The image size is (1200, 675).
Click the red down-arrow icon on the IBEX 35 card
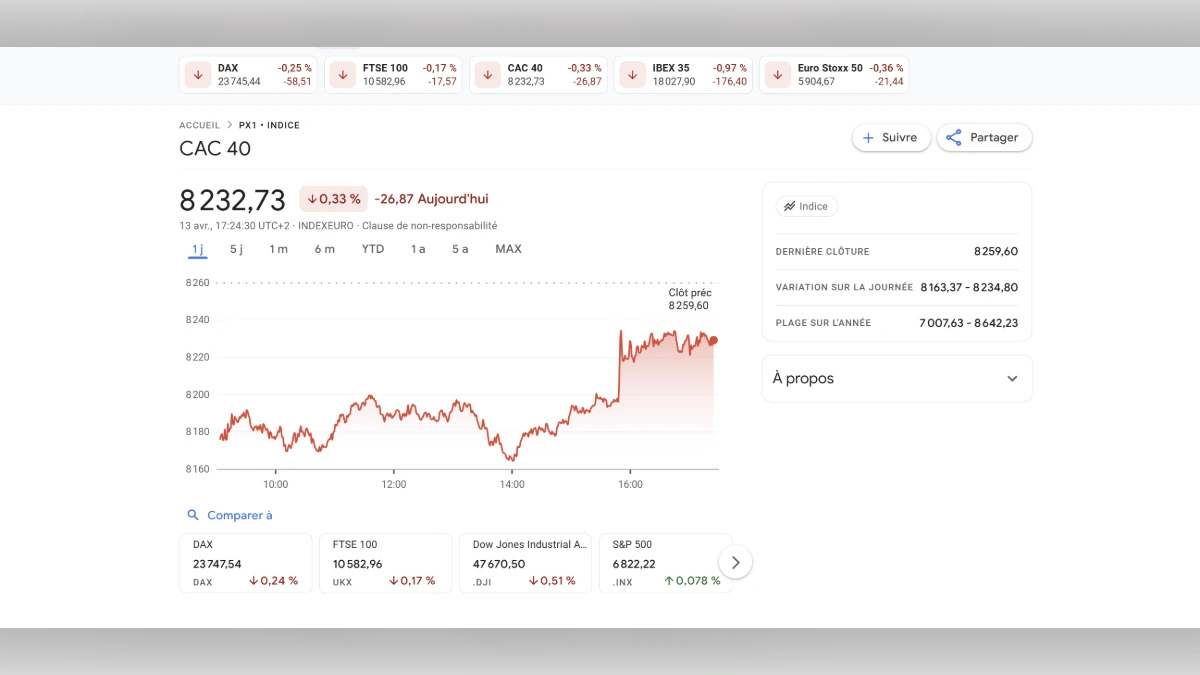(632, 74)
